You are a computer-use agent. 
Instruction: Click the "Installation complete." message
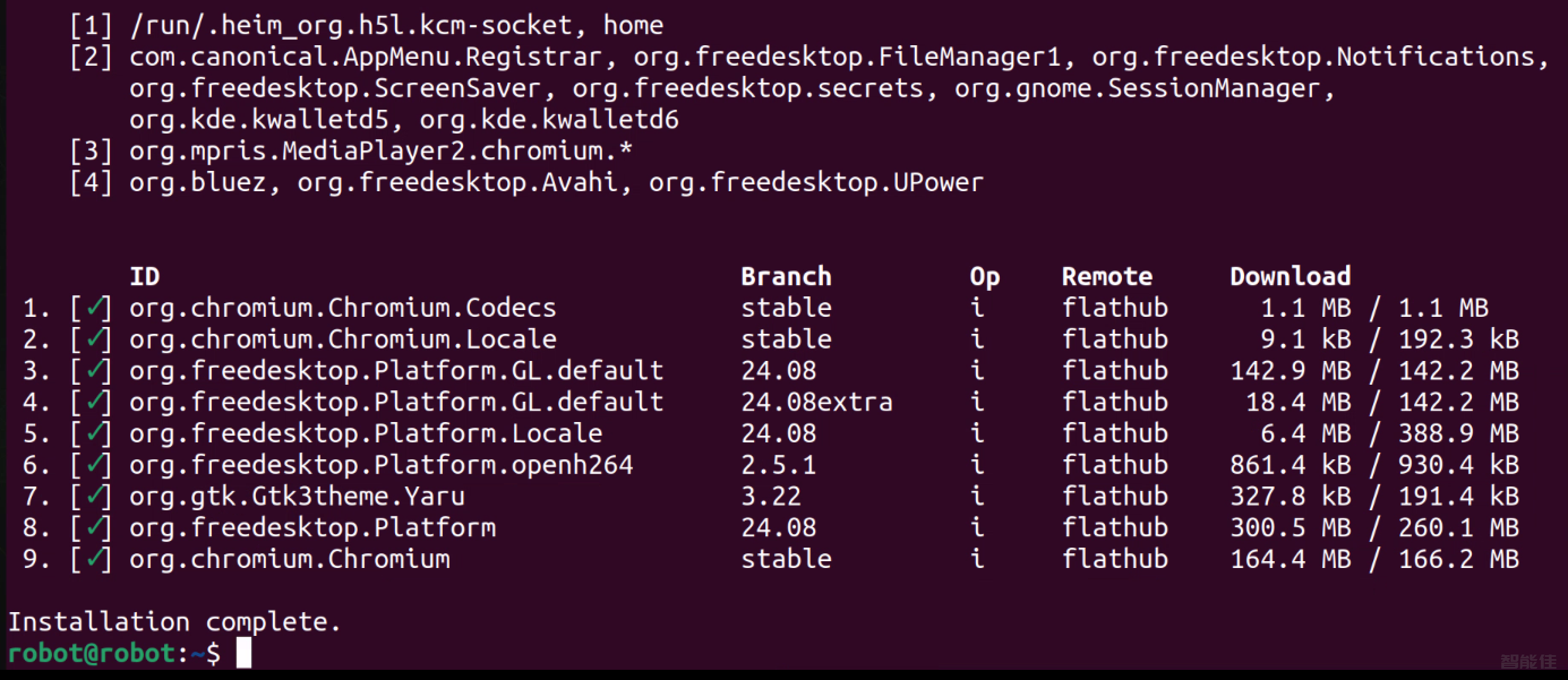[174, 622]
